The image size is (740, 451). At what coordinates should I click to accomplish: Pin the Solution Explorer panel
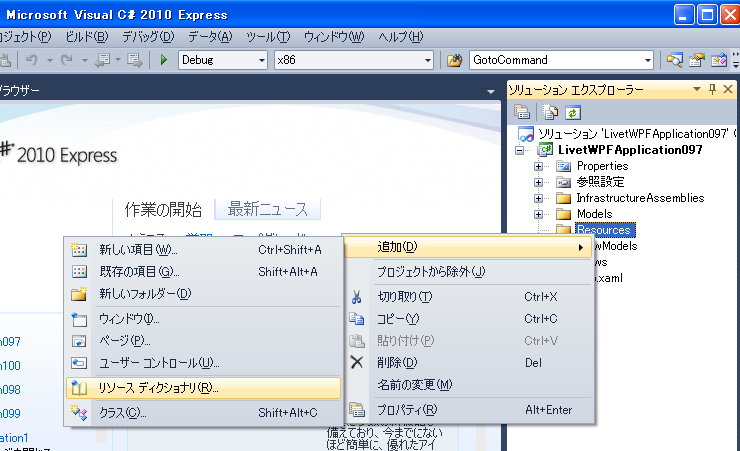[712, 89]
